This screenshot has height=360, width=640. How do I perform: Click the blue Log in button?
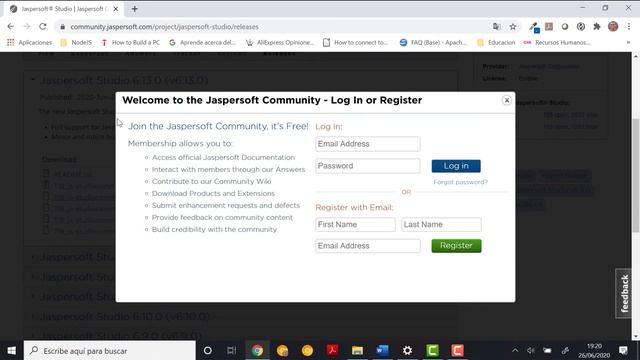[x=456, y=166]
